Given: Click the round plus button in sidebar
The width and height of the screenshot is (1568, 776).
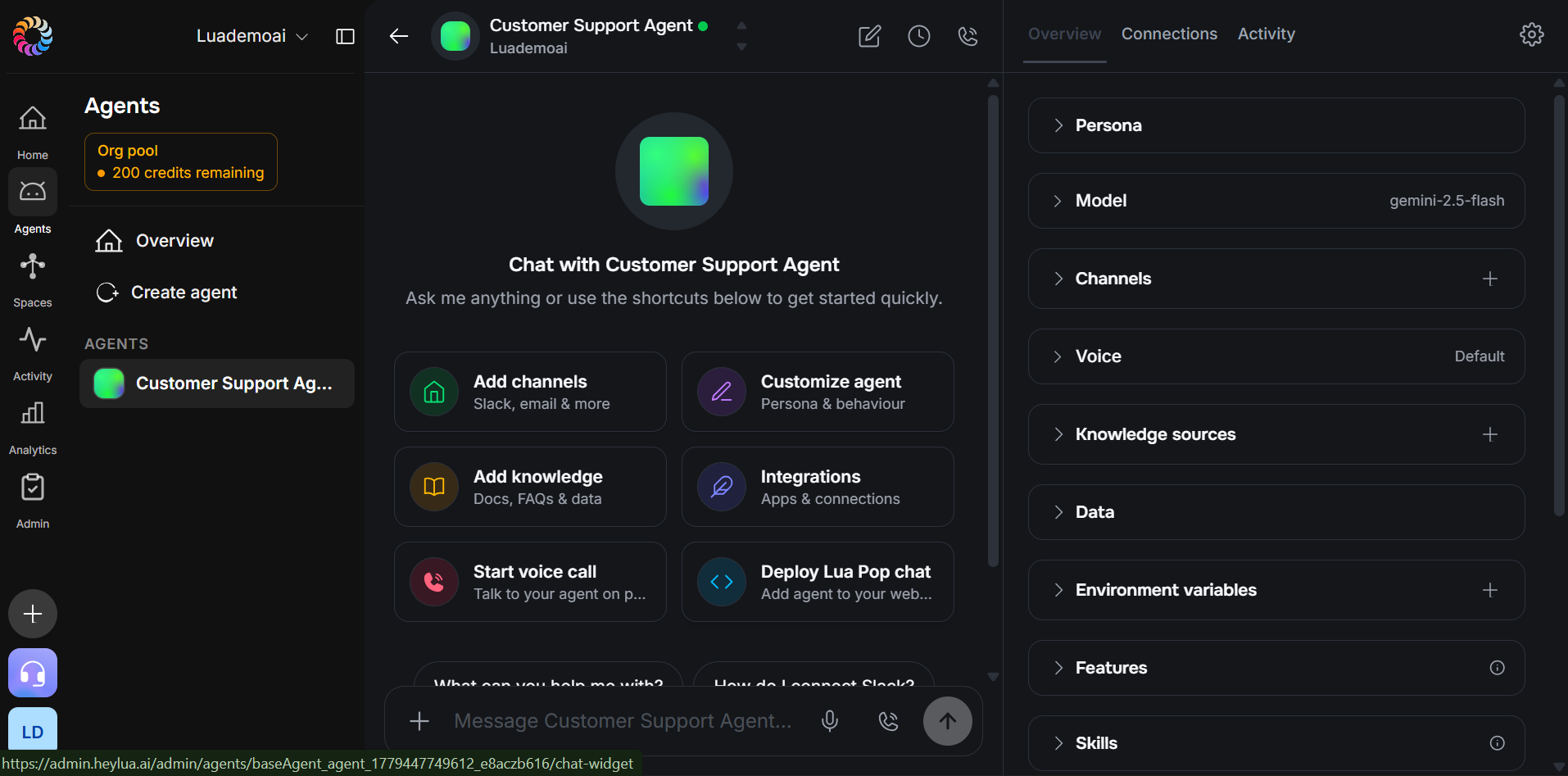Looking at the screenshot, I should point(33,614).
